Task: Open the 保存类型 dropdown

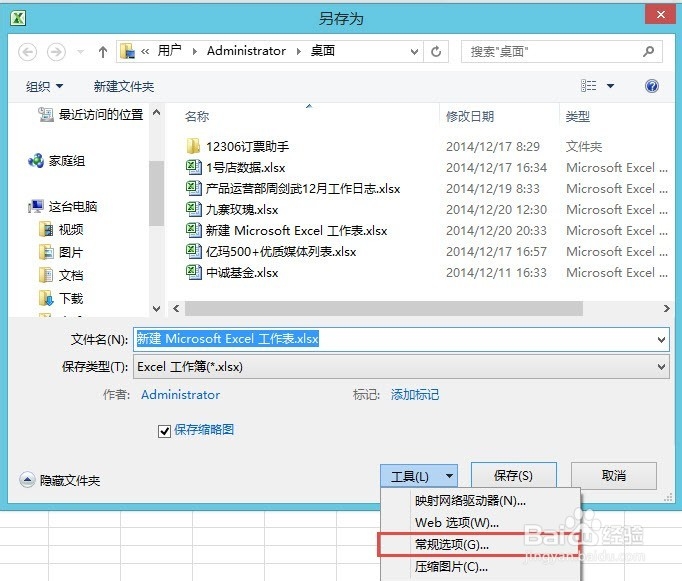Action: [x=401, y=367]
